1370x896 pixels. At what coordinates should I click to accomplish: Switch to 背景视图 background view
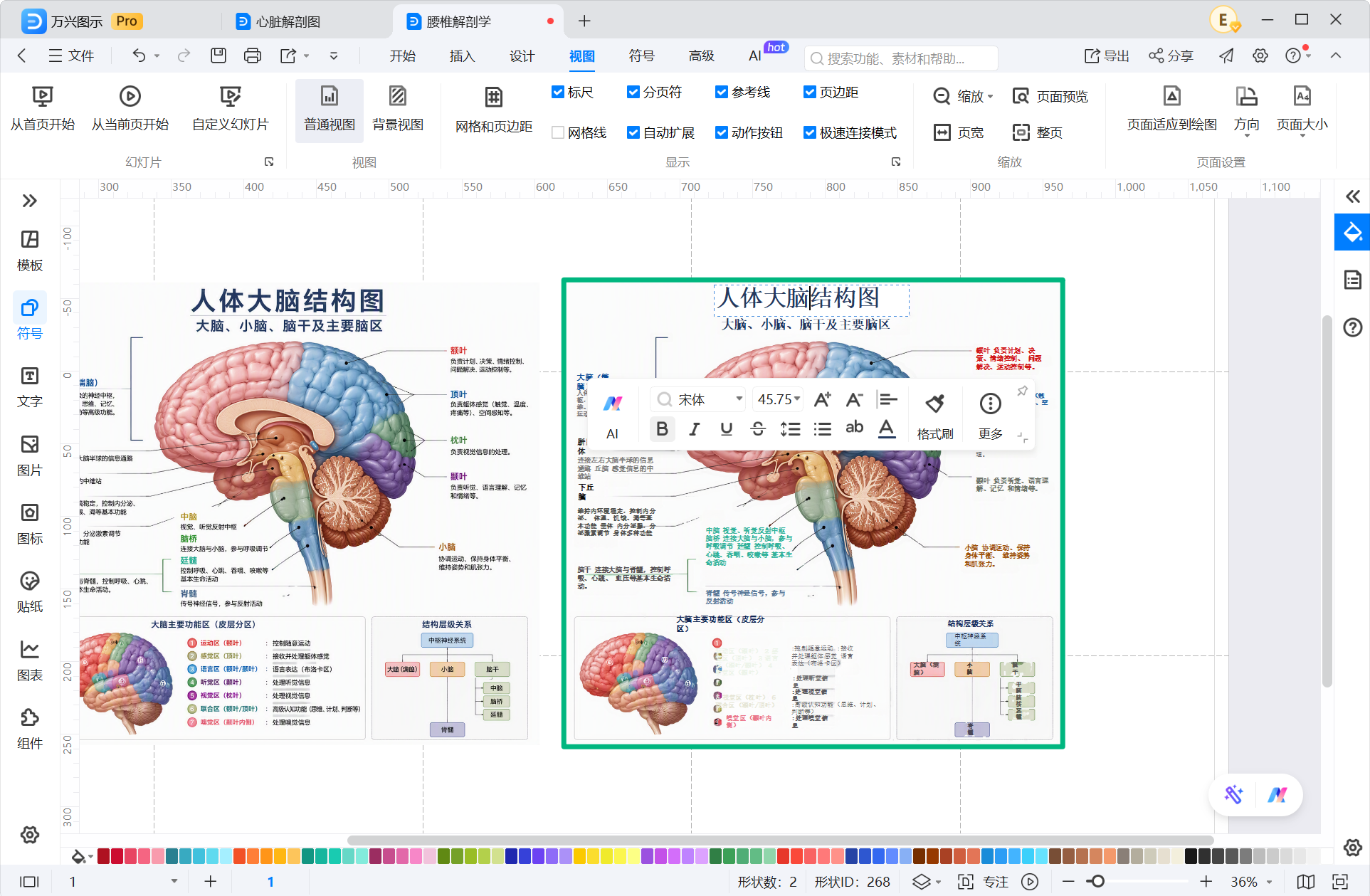[398, 109]
